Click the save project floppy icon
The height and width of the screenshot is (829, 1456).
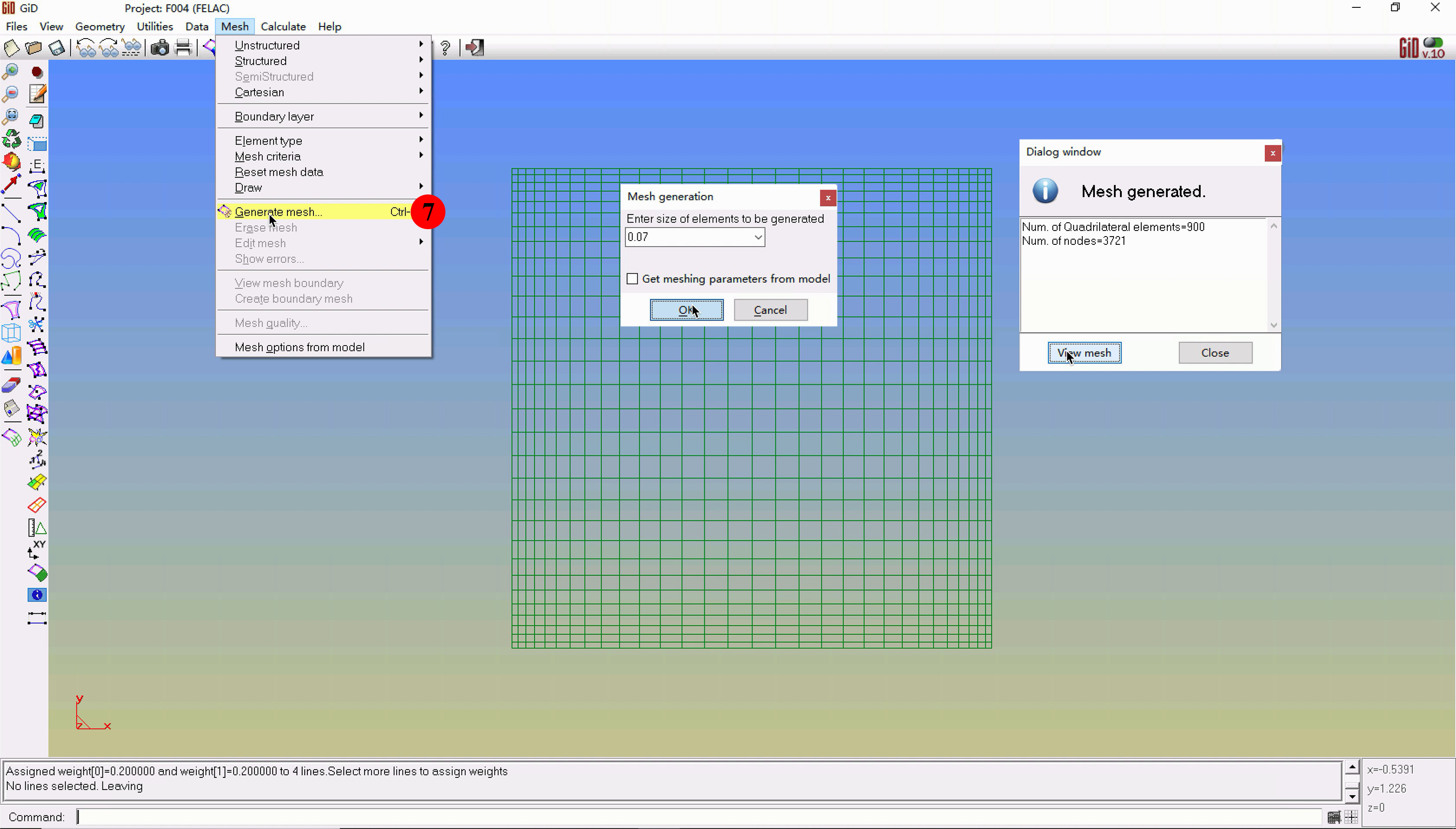(x=56, y=48)
